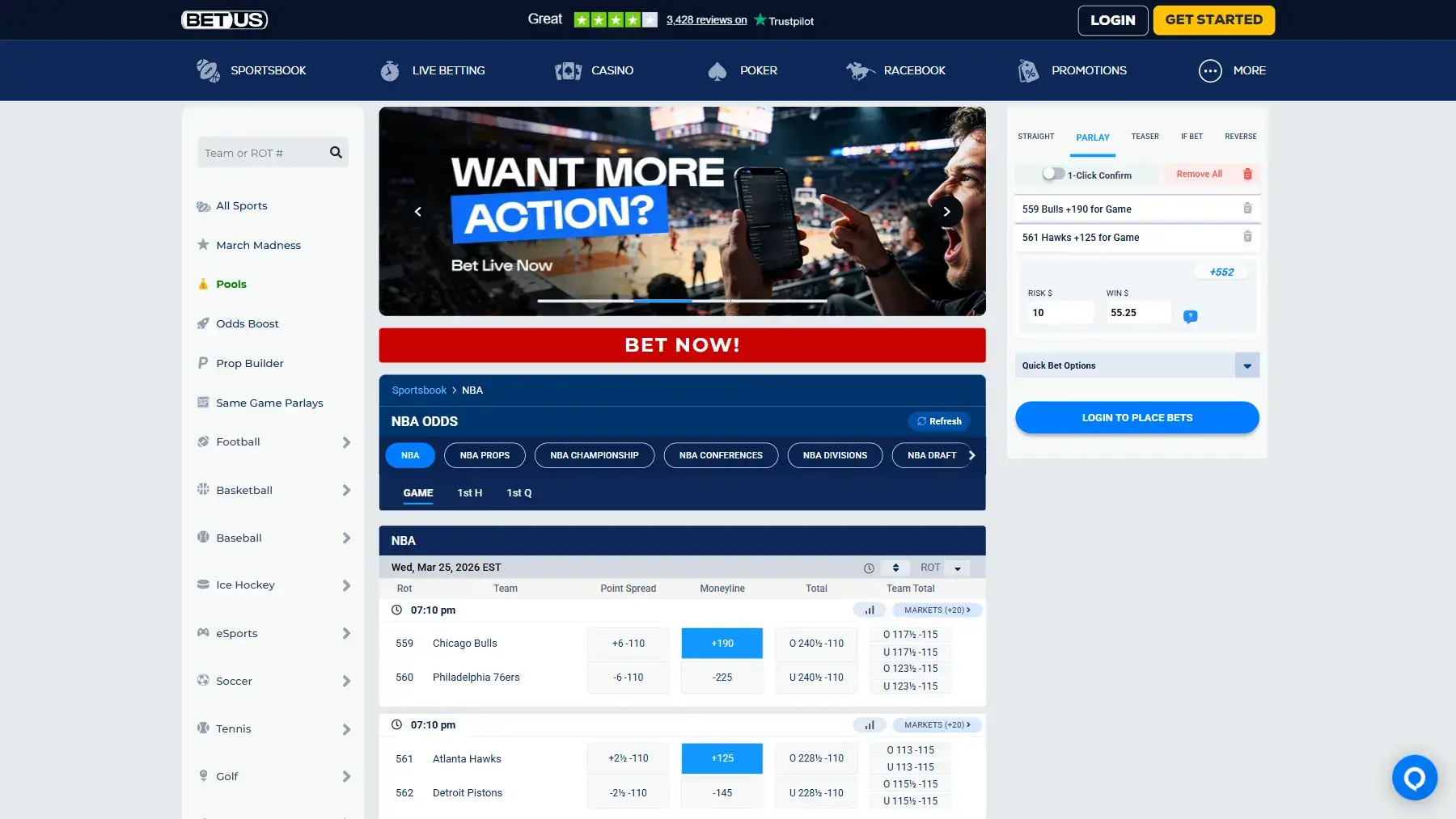Open the Sportsbook nav icon
This screenshot has height=819, width=1456.
point(208,70)
